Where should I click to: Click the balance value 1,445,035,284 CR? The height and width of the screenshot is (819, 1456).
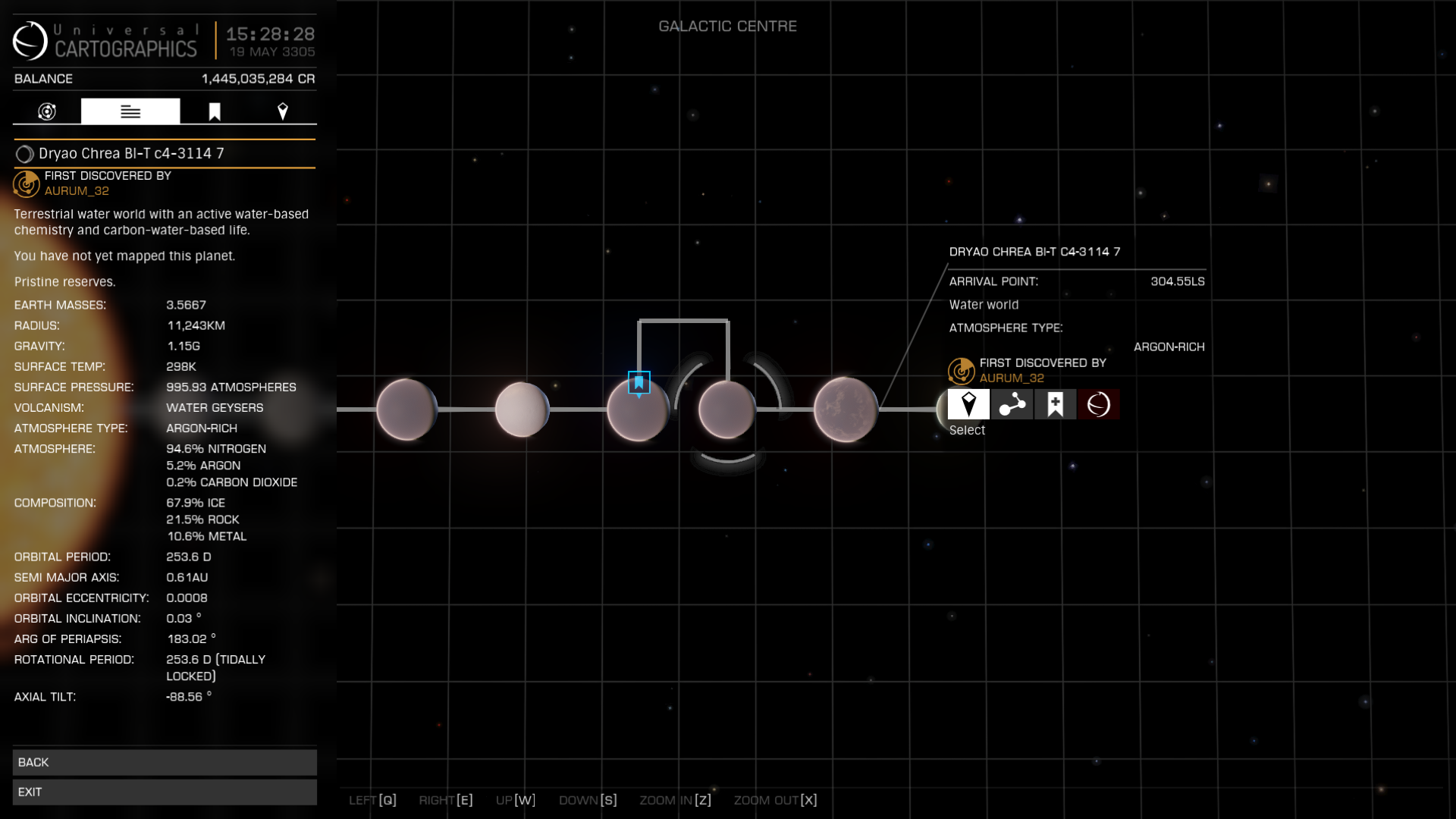tap(258, 79)
